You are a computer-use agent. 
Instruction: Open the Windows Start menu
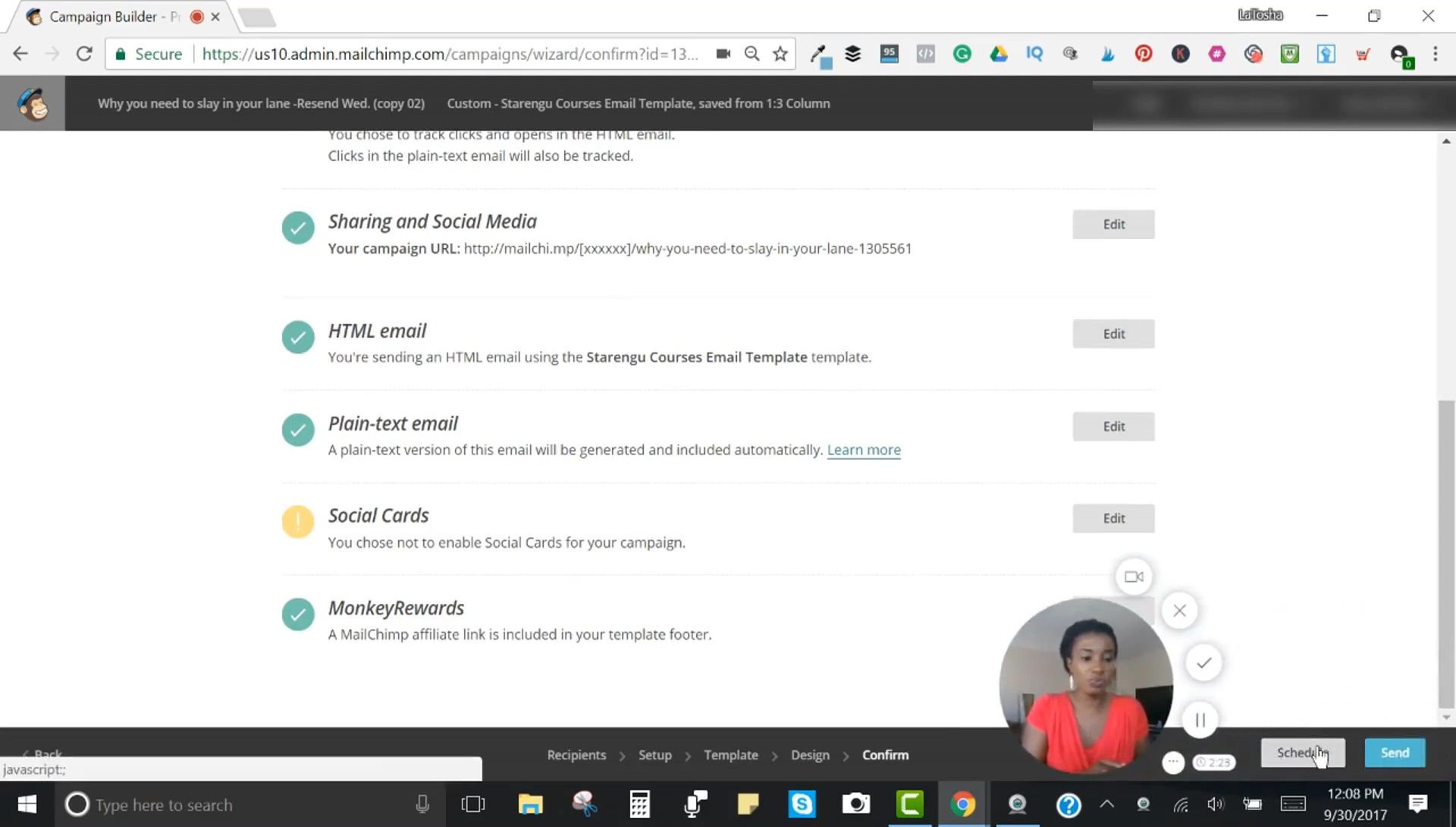(x=27, y=804)
